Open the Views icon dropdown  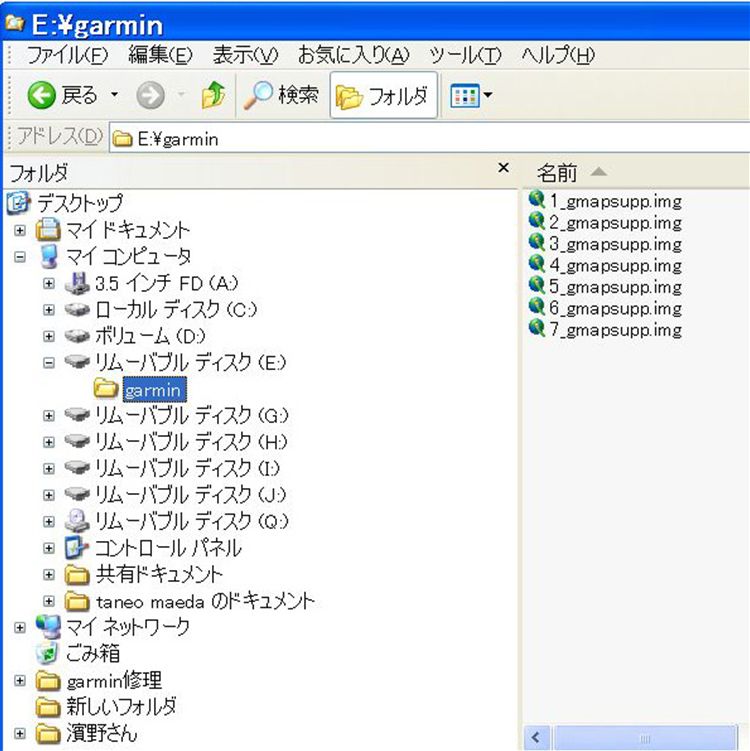(x=471, y=95)
